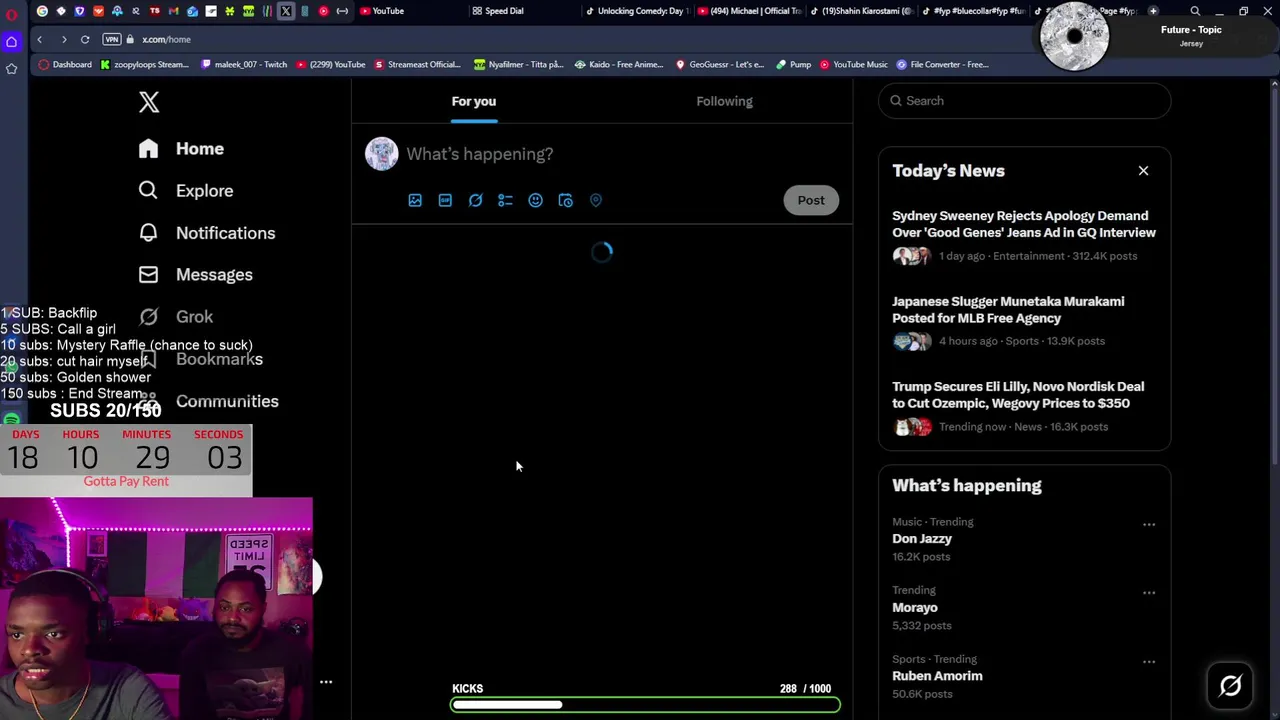Viewport: 1280px width, 720px height.
Task: Open profile avatar beside the composer
Action: pos(381,154)
